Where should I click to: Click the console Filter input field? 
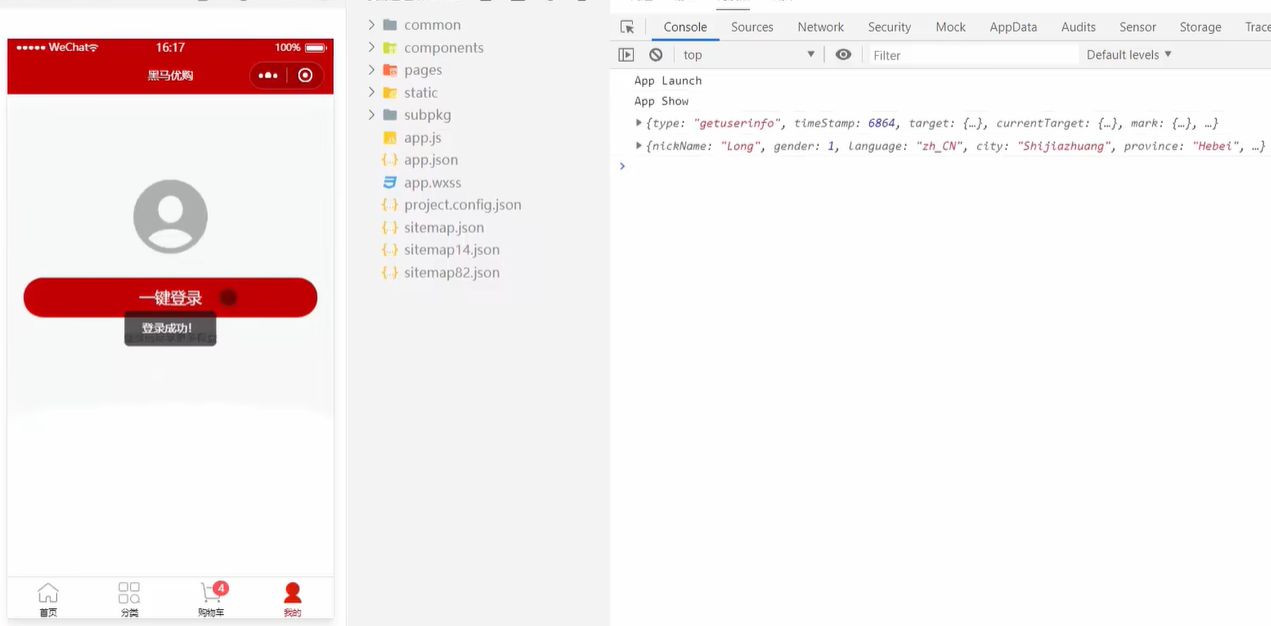(973, 55)
